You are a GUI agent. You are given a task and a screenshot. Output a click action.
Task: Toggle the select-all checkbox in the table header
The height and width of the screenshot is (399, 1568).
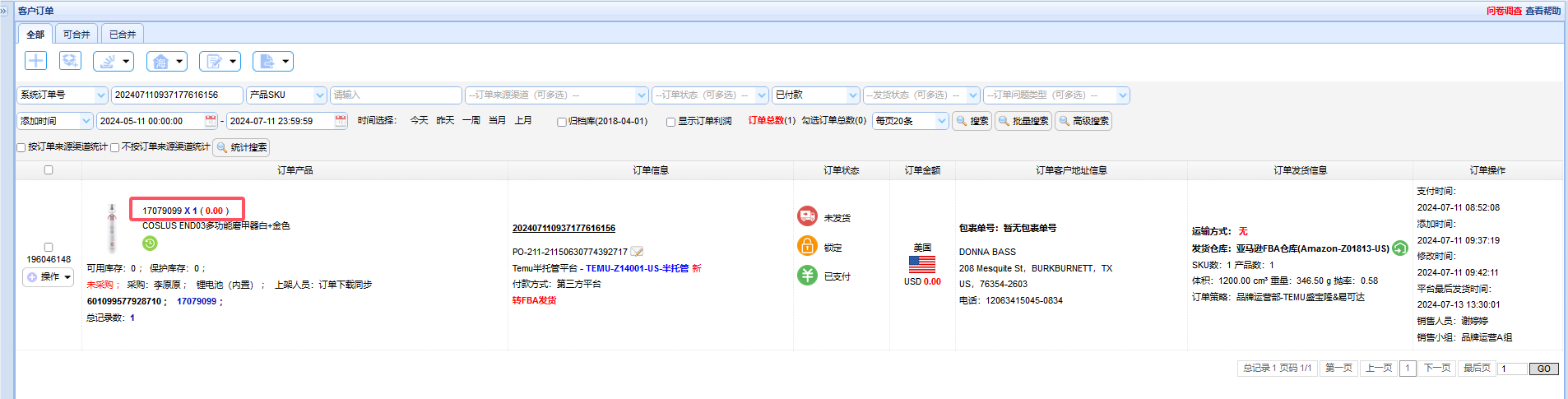[49, 170]
